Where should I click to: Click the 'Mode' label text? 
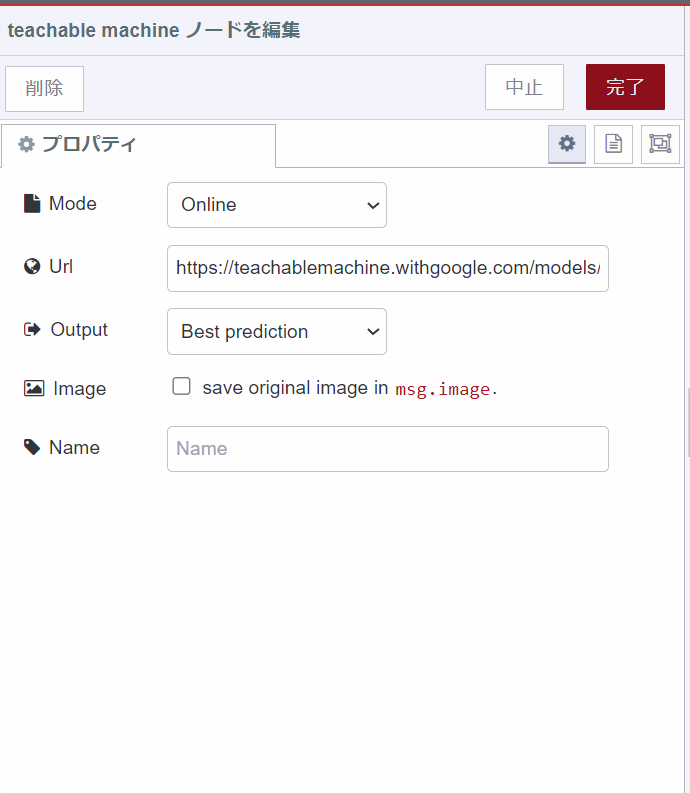(x=73, y=203)
